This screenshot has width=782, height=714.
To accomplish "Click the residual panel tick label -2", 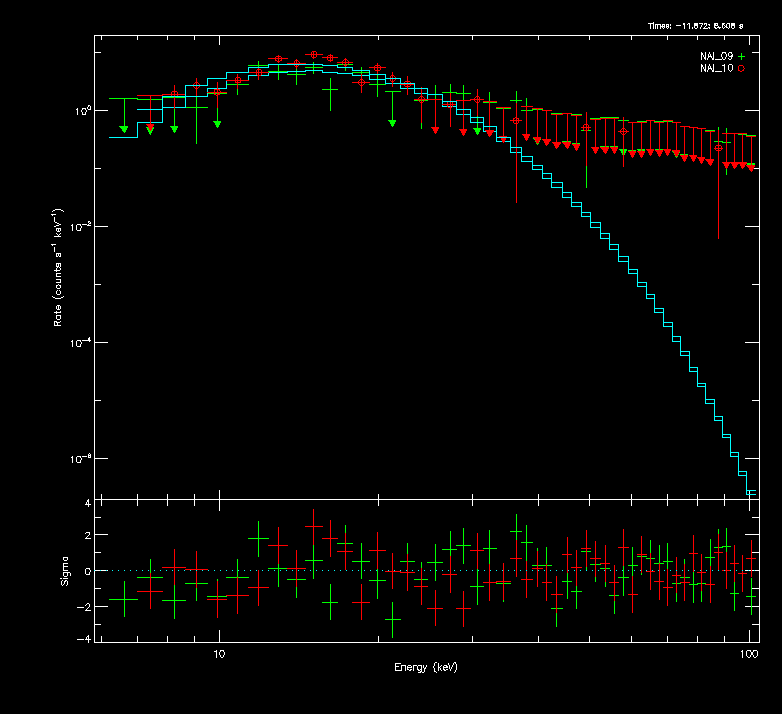I will point(86,606).
